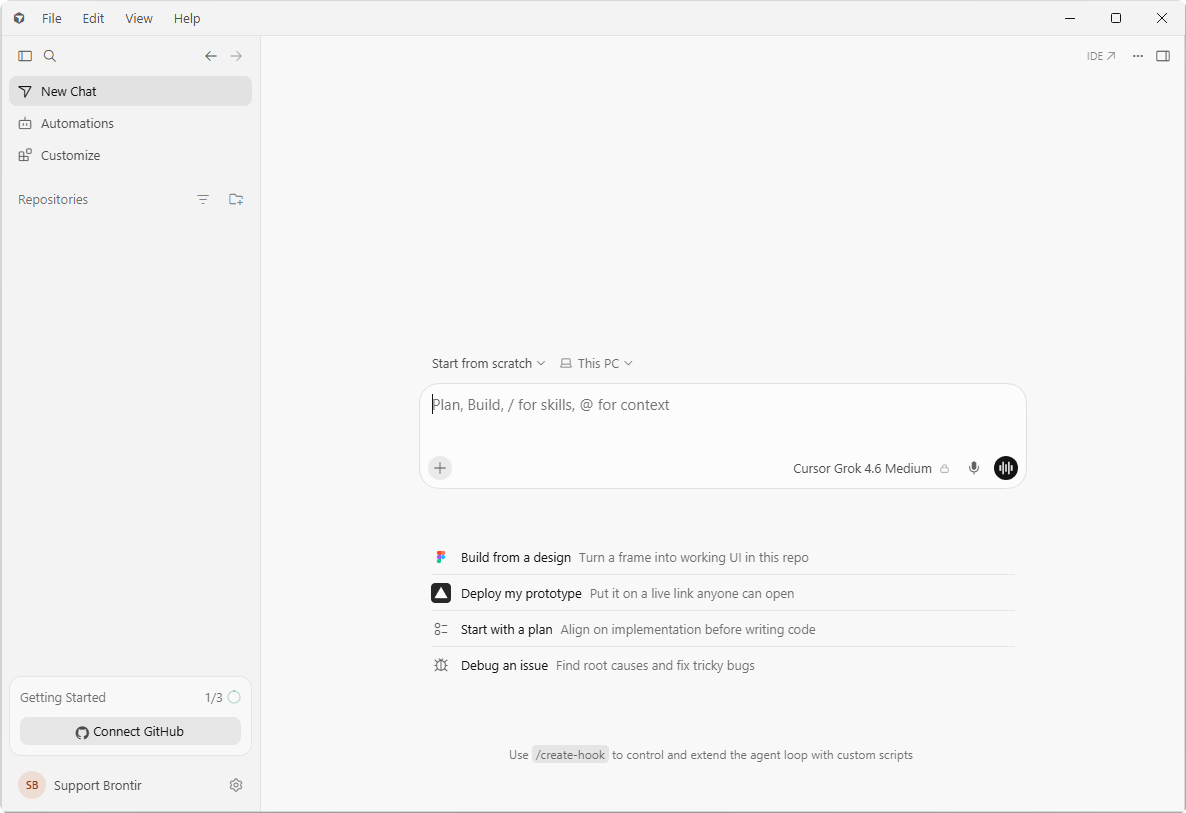Click the bug debug icon
The width and height of the screenshot is (1186, 813).
point(441,666)
